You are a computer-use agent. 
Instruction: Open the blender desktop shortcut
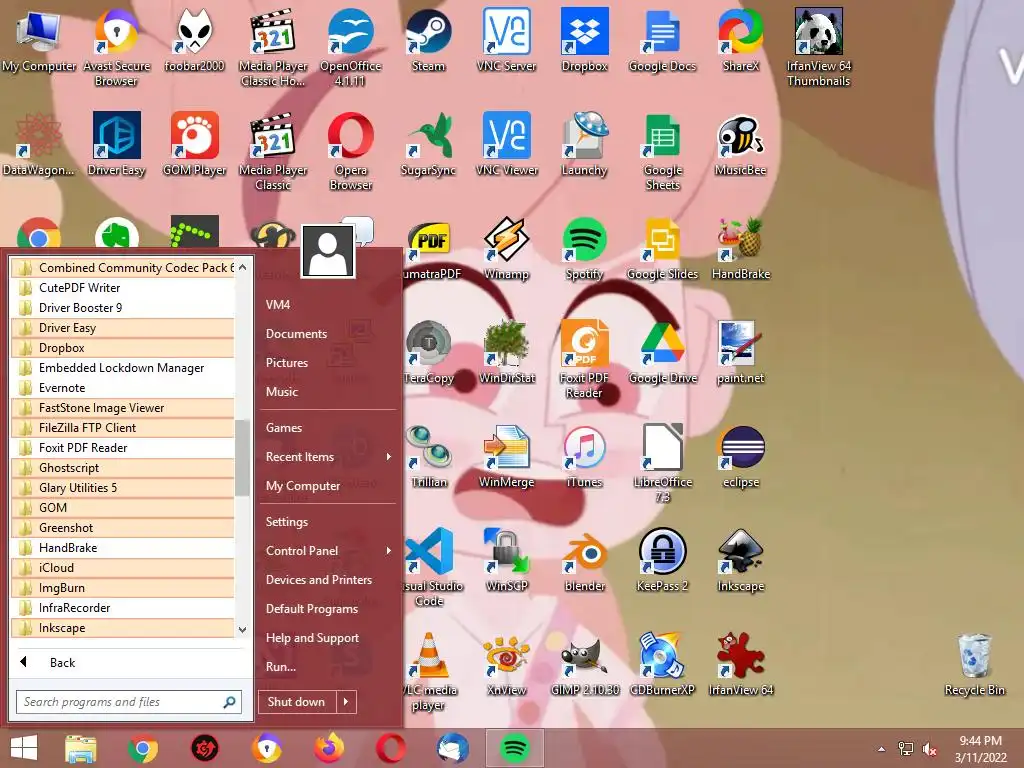point(584,560)
